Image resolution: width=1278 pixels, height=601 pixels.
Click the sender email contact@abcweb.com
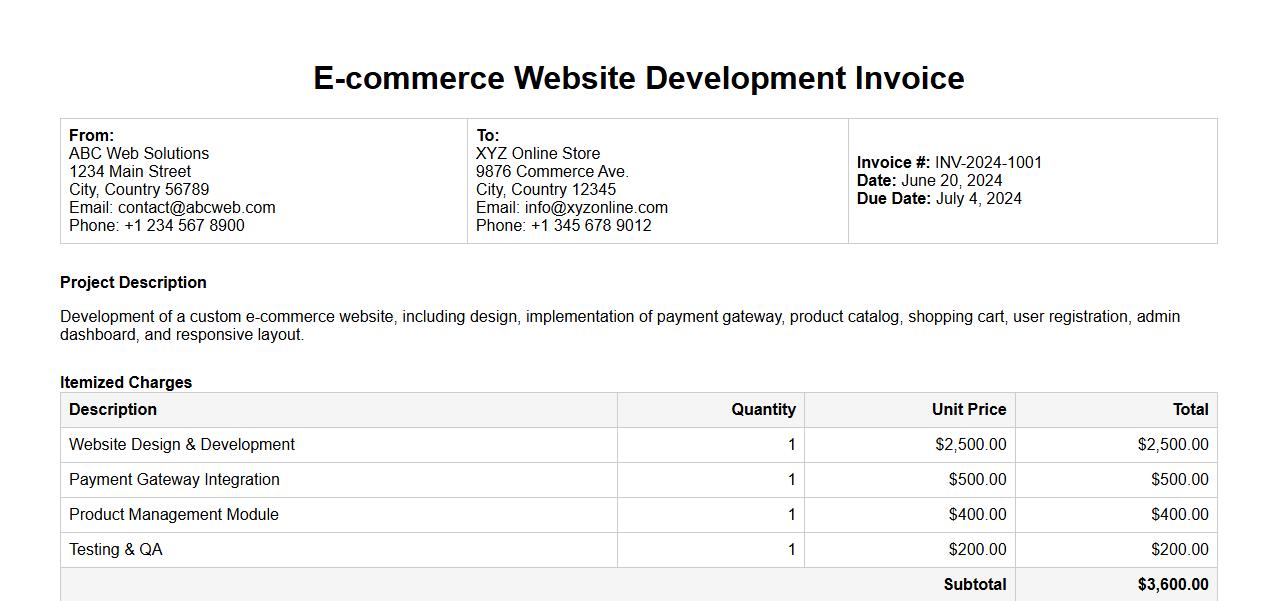[196, 208]
